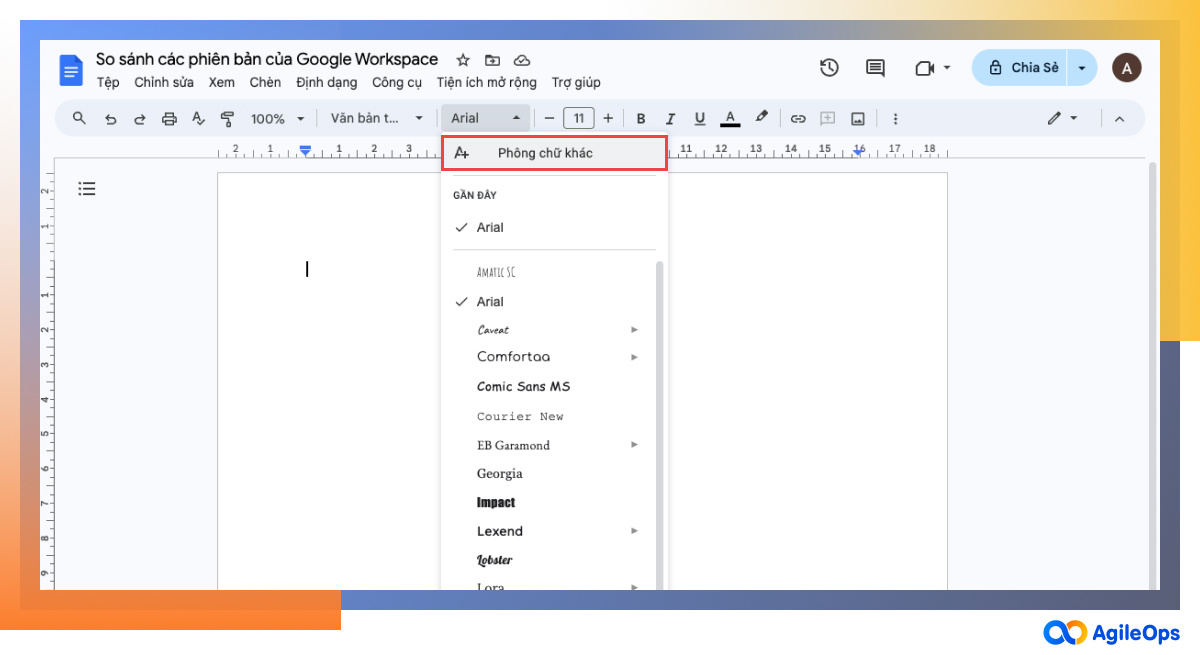Select the Paint format tool

[x=228, y=118]
